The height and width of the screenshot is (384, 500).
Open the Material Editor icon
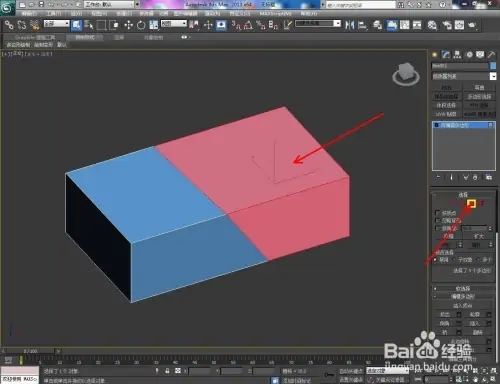click(432, 25)
